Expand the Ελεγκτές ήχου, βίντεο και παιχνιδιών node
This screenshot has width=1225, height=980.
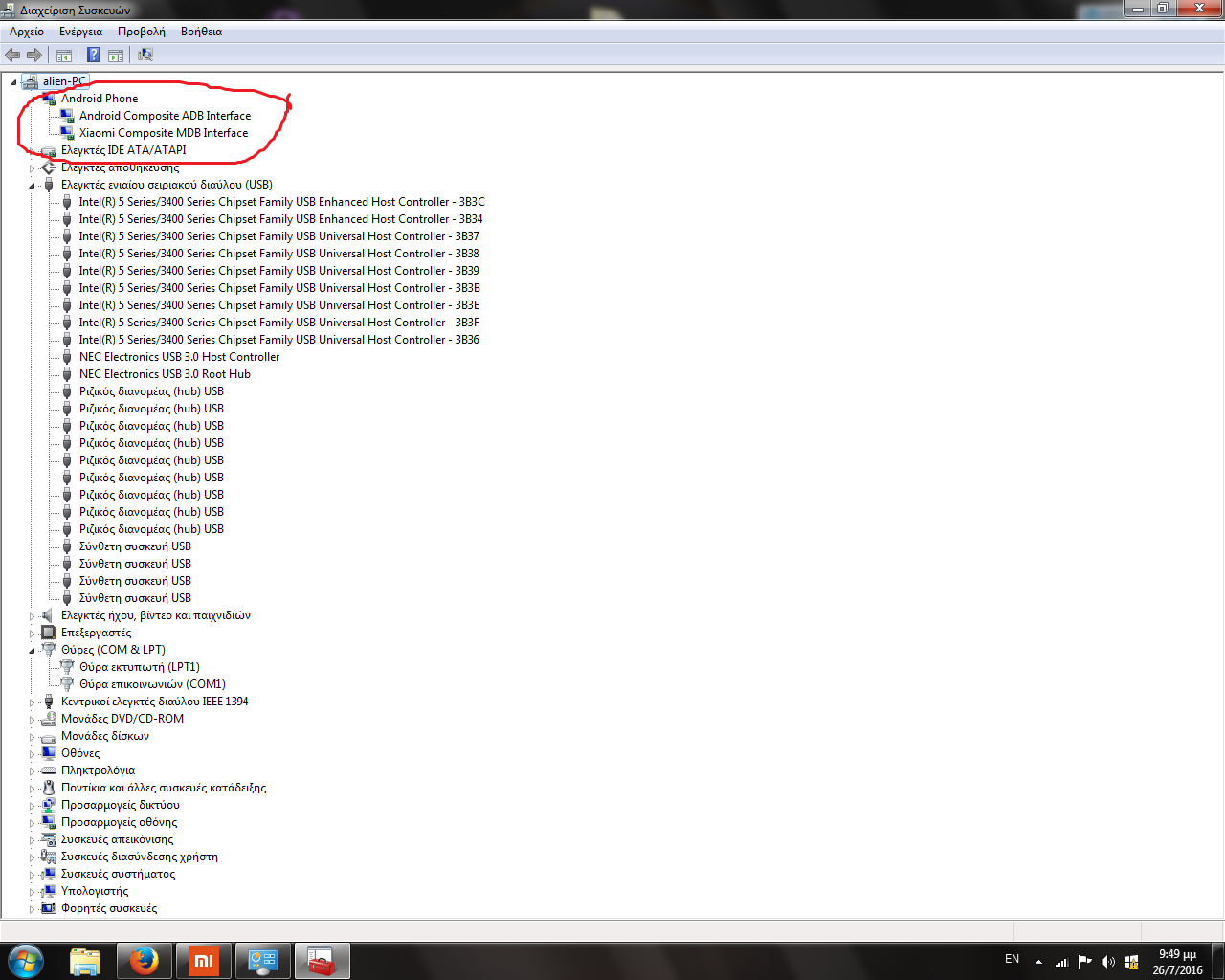point(32,616)
